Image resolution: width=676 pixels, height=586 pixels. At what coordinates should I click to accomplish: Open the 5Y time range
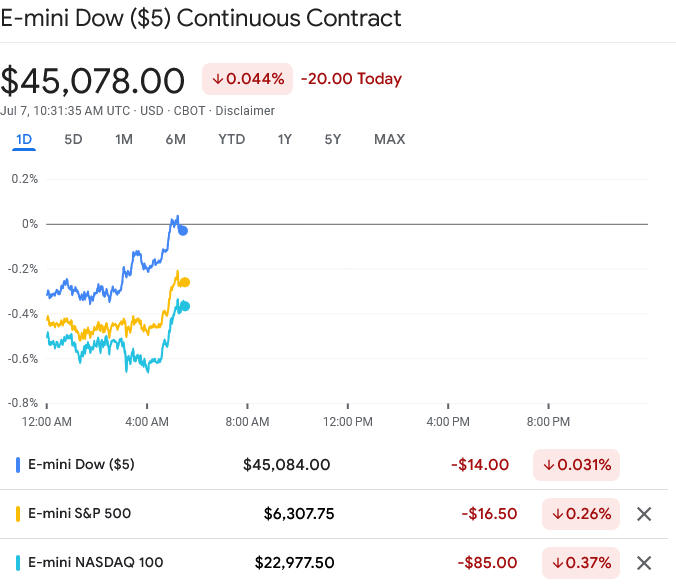tap(333, 139)
